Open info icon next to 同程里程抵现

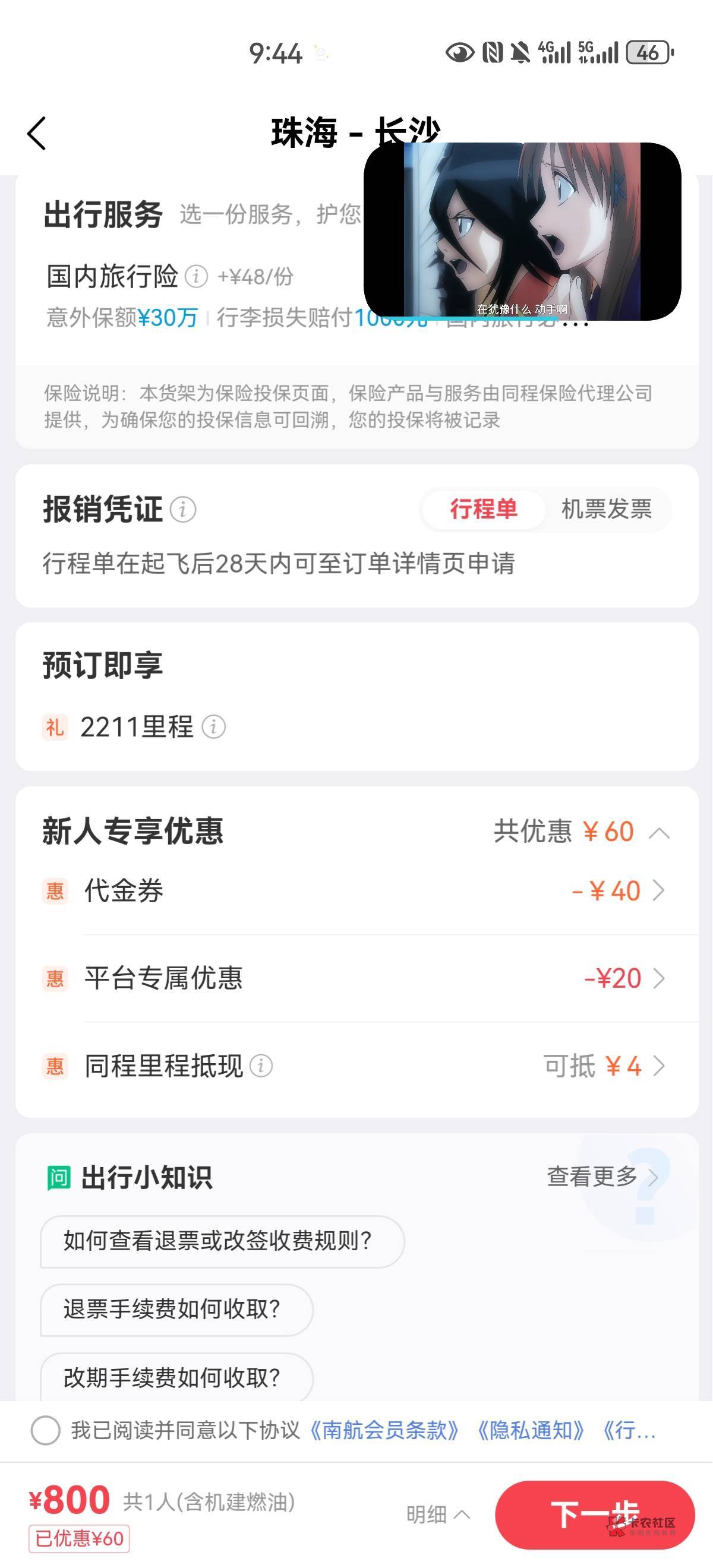click(x=261, y=1066)
